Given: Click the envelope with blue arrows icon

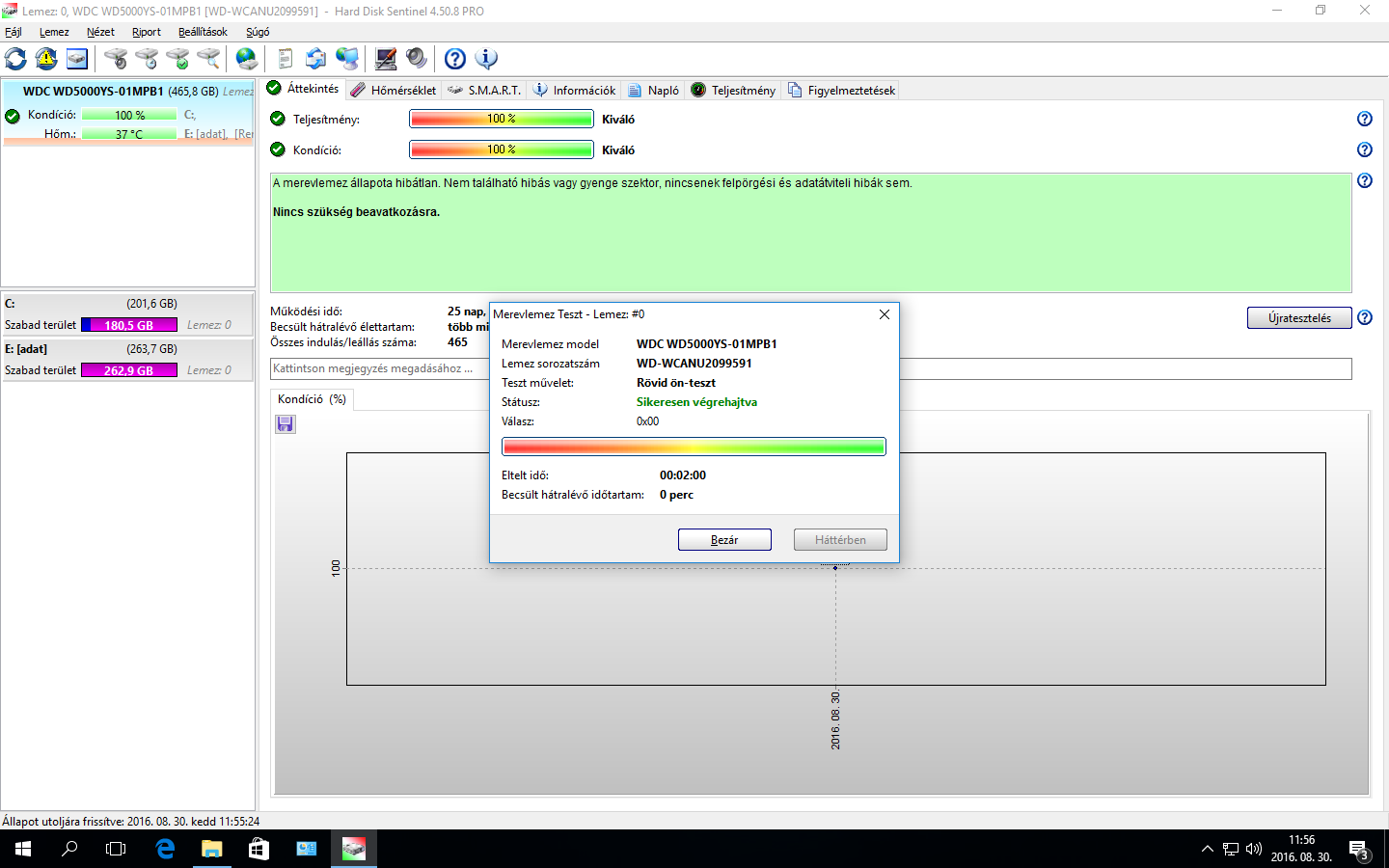Looking at the screenshot, I should 315,59.
